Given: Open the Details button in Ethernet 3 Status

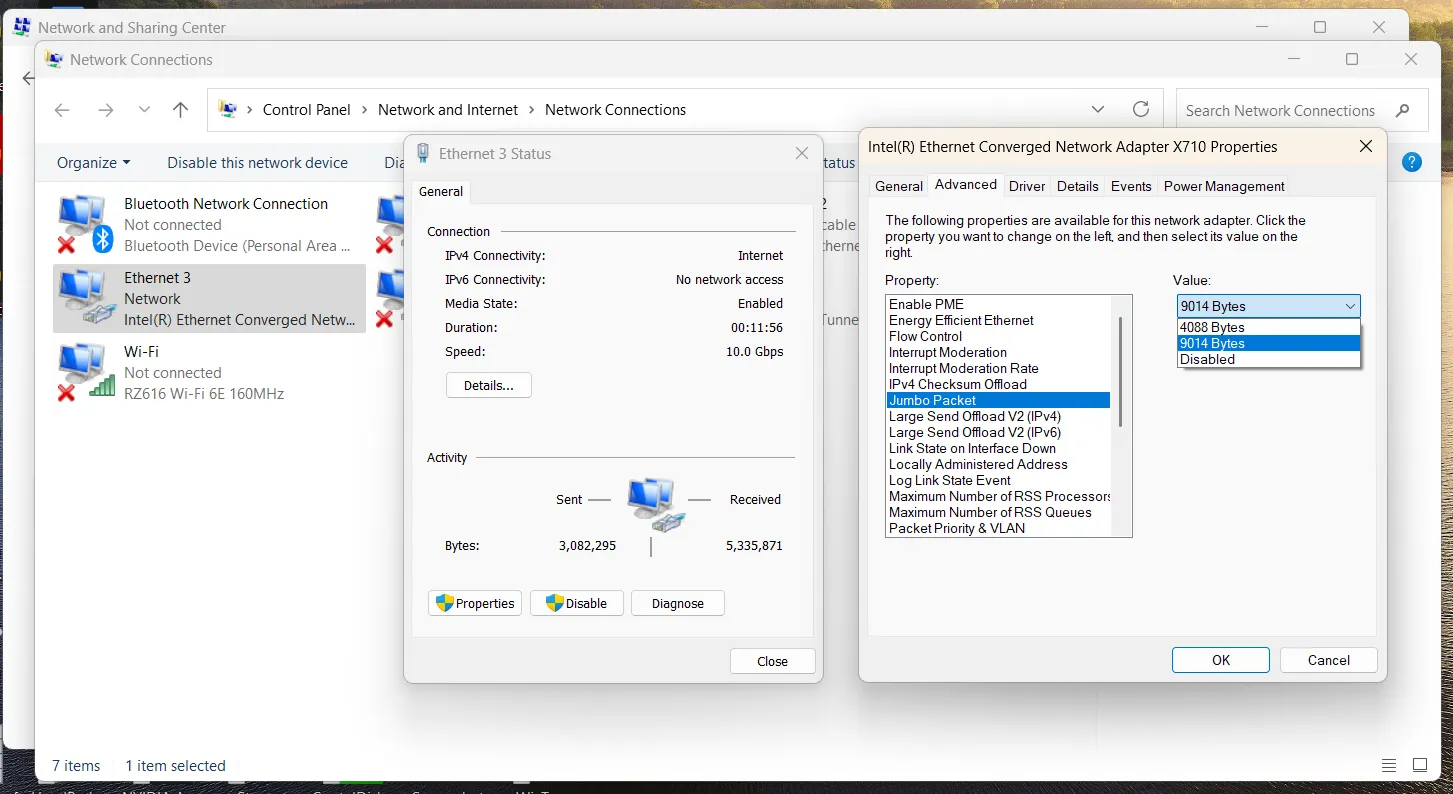Looking at the screenshot, I should tap(488, 385).
